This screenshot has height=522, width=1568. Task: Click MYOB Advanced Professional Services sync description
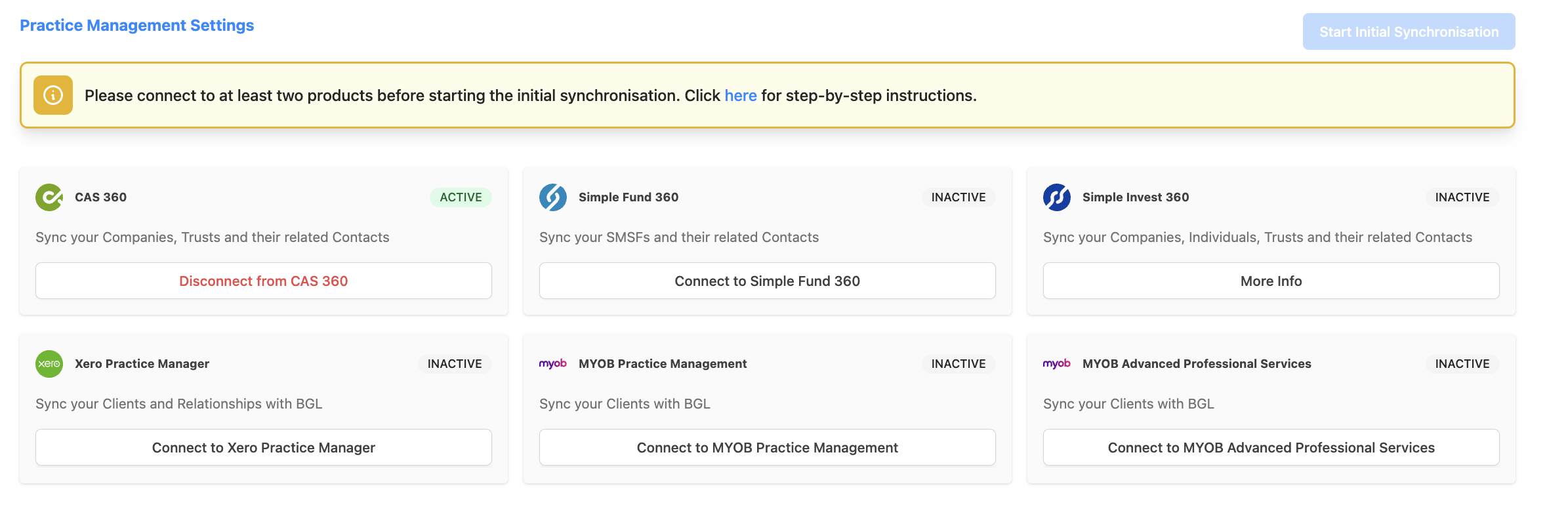point(1128,404)
